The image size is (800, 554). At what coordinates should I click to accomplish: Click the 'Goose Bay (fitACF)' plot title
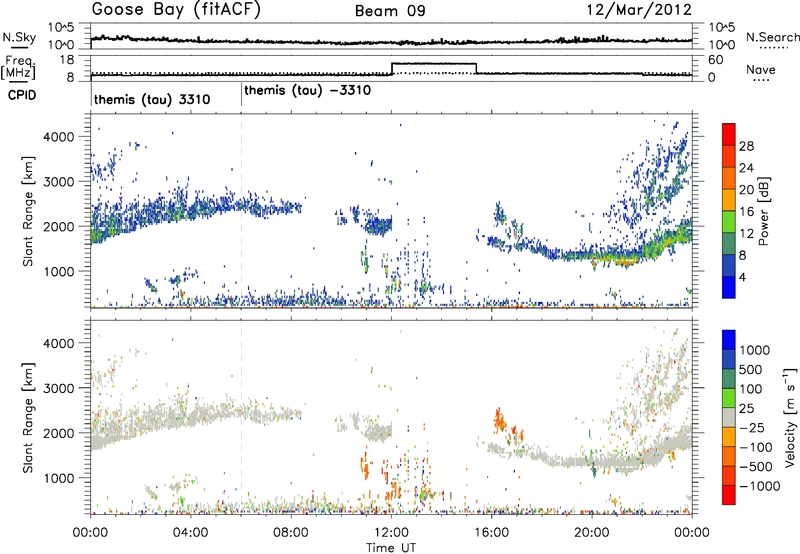(176, 10)
